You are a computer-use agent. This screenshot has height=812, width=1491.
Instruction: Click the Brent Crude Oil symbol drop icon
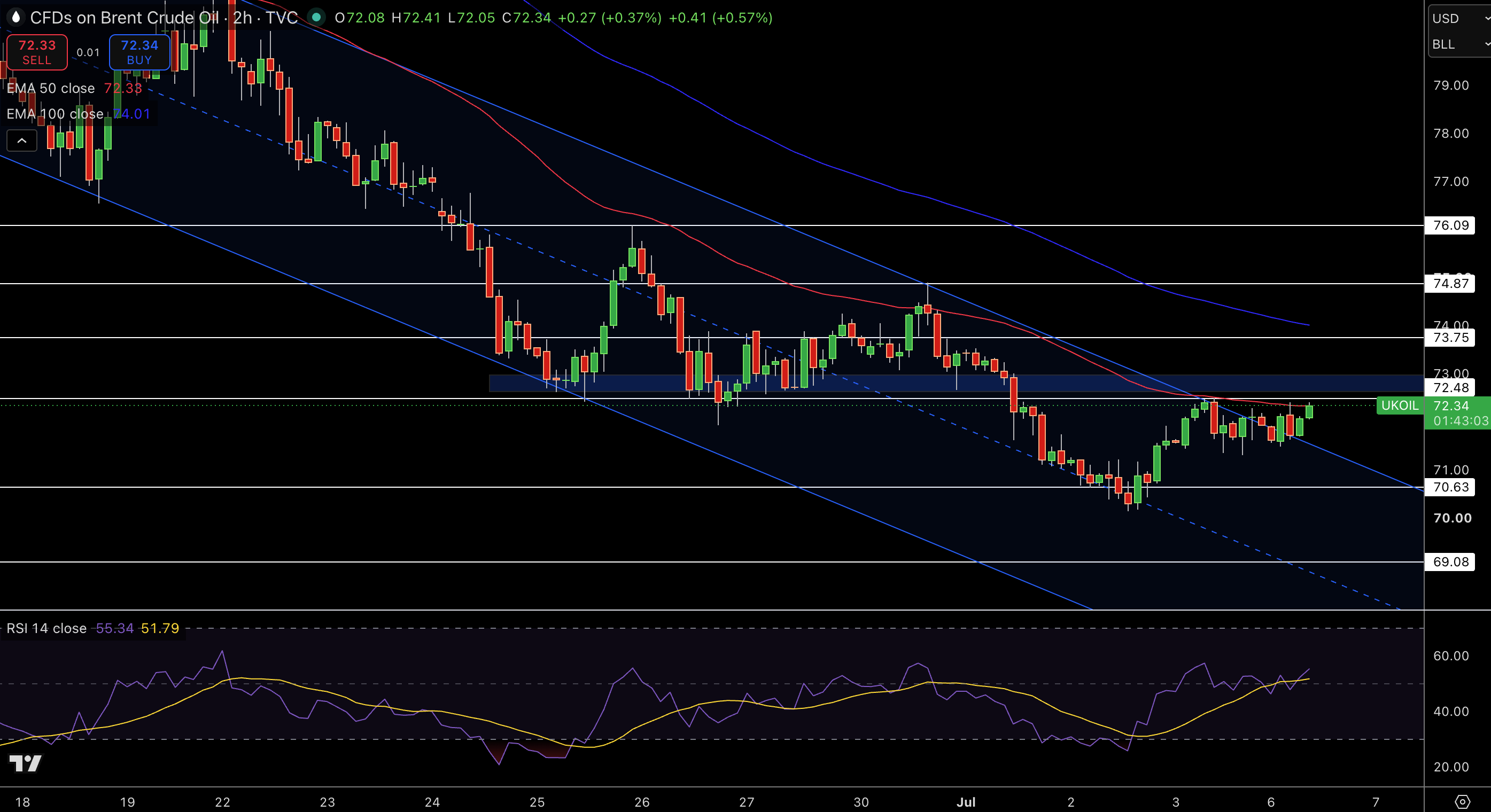(15, 18)
